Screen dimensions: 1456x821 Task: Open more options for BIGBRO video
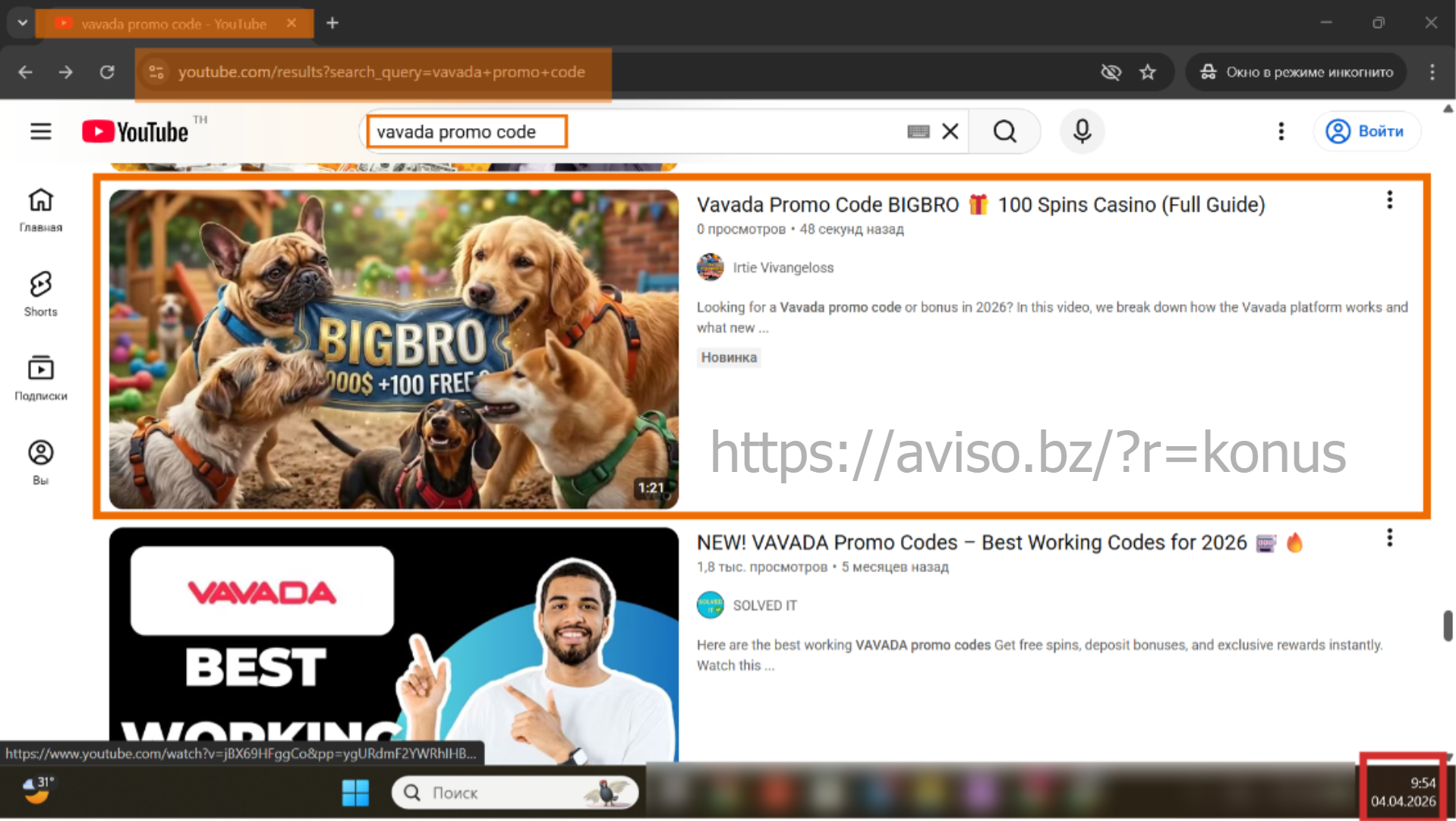coord(1389,200)
